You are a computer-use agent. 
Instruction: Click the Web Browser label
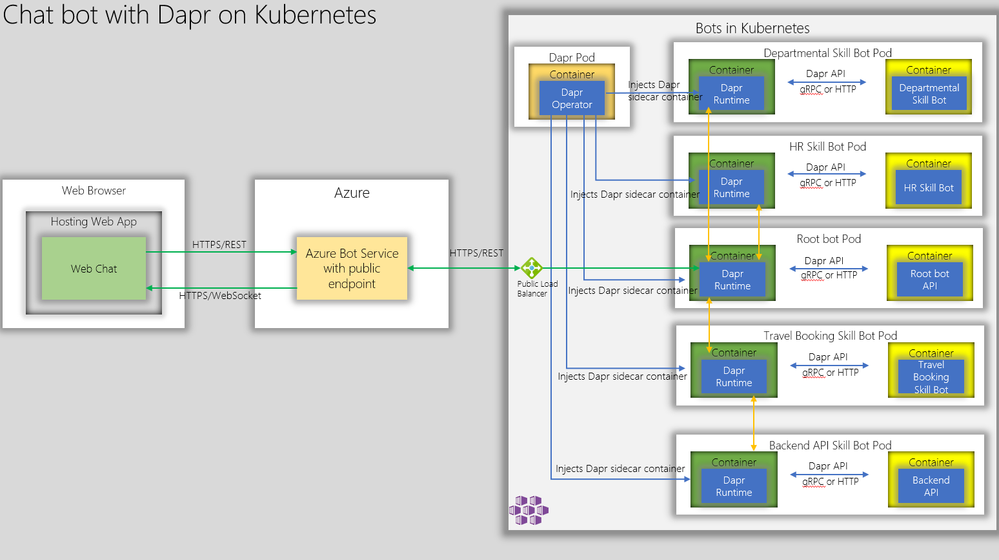[94, 190]
